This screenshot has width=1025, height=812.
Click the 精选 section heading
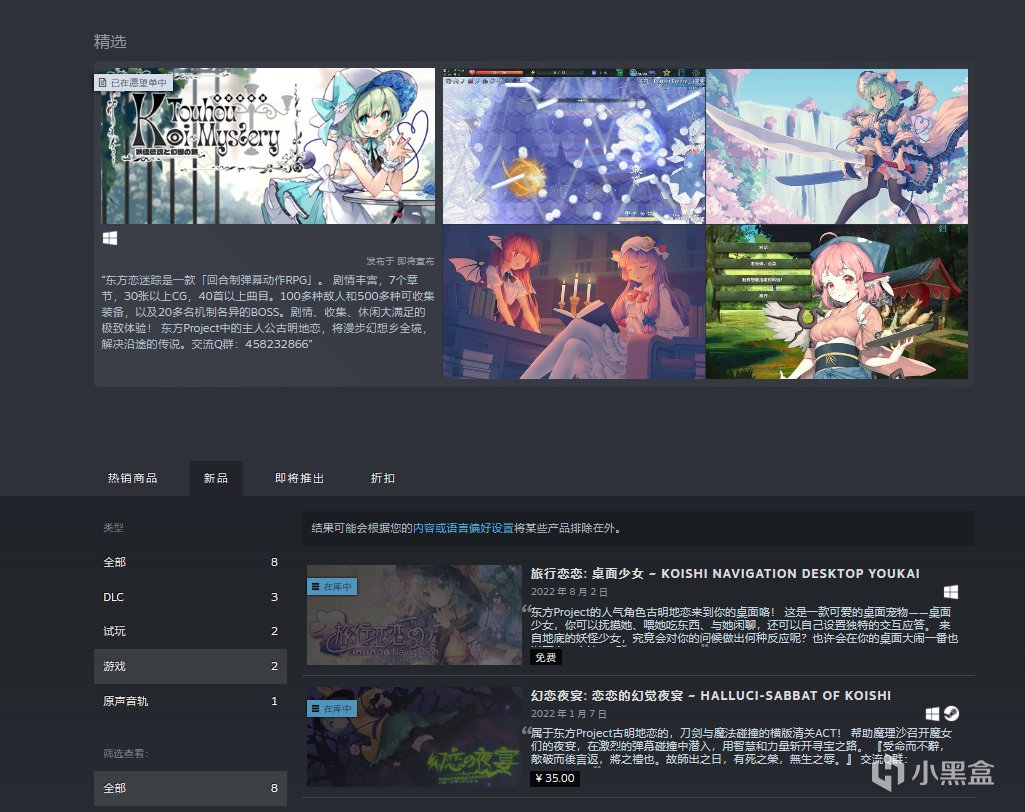[110, 42]
